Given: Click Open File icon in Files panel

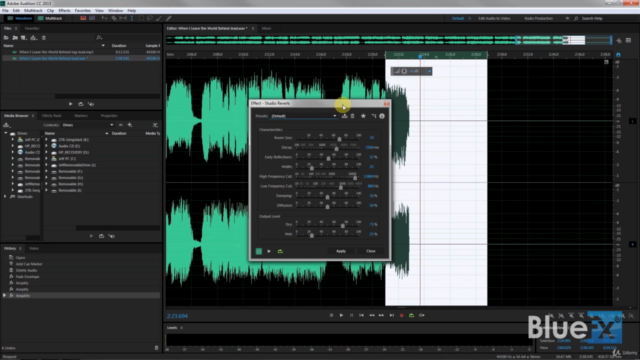Looking at the screenshot, I should tap(6, 38).
